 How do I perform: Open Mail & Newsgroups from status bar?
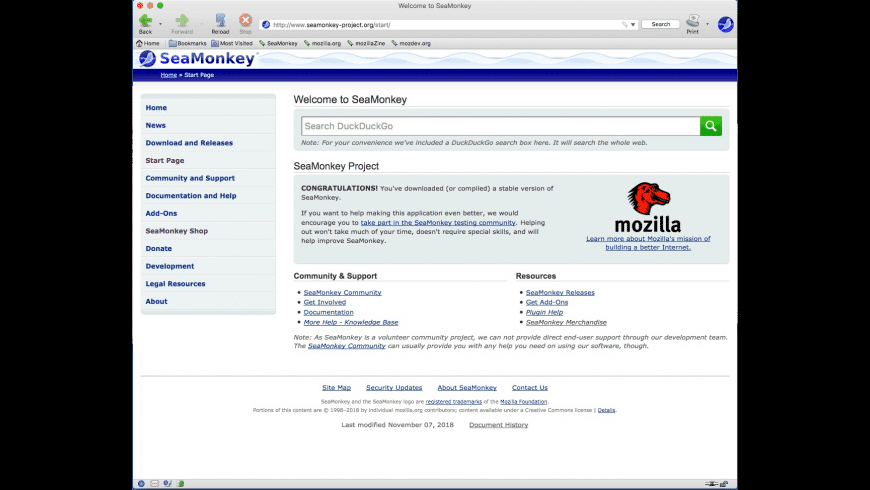pyautogui.click(x=155, y=484)
